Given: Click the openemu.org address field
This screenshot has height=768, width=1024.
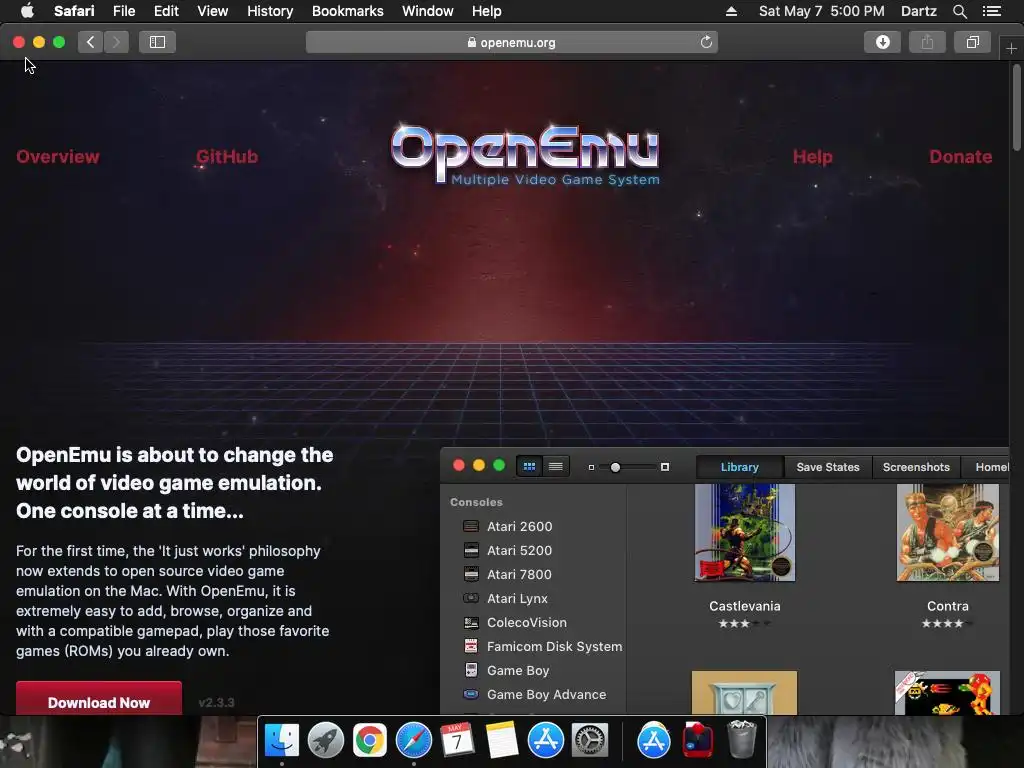Looking at the screenshot, I should tap(512, 42).
